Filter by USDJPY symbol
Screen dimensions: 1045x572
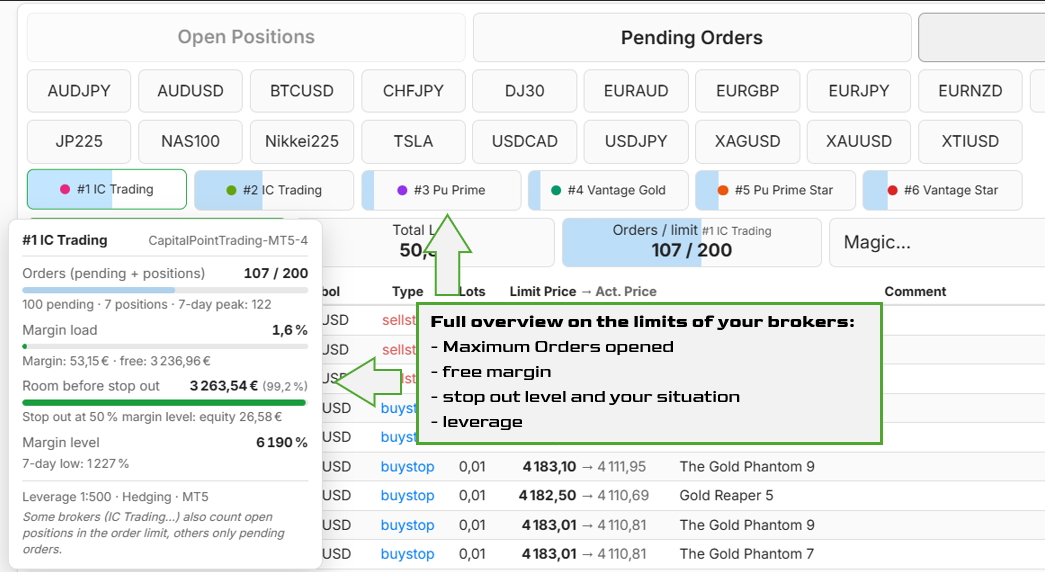[636, 141]
